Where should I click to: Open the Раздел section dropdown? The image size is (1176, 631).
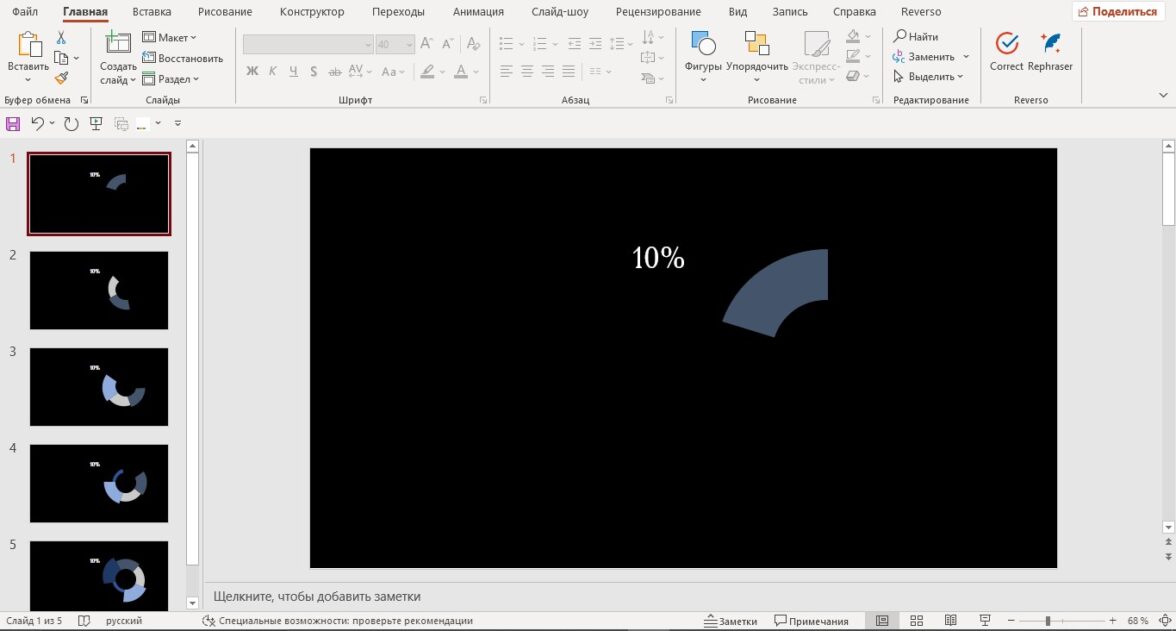coord(171,79)
